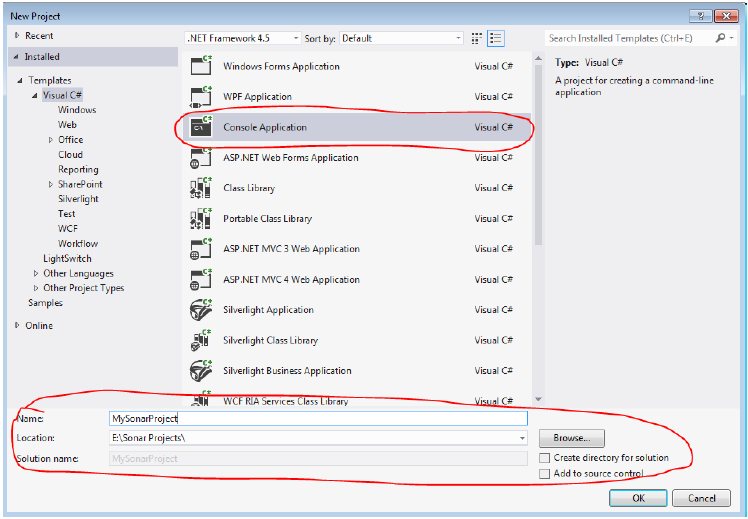Open the dialog help question mark button

click(701, 16)
